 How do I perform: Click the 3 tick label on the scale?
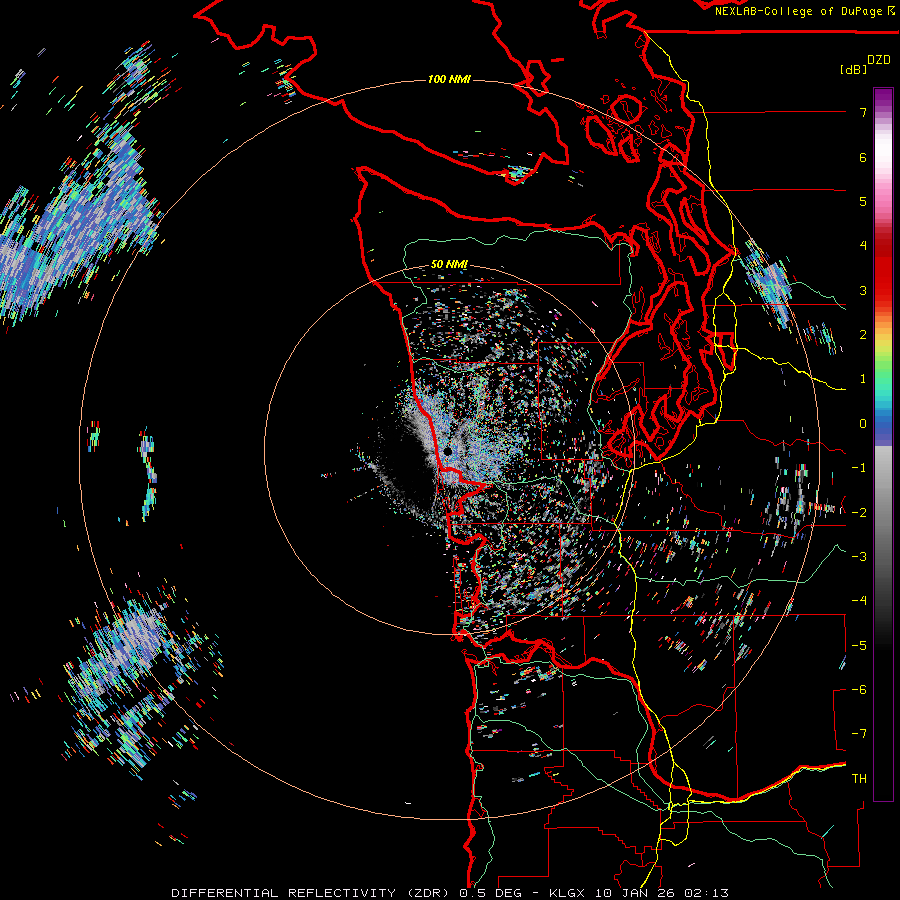pos(863,290)
